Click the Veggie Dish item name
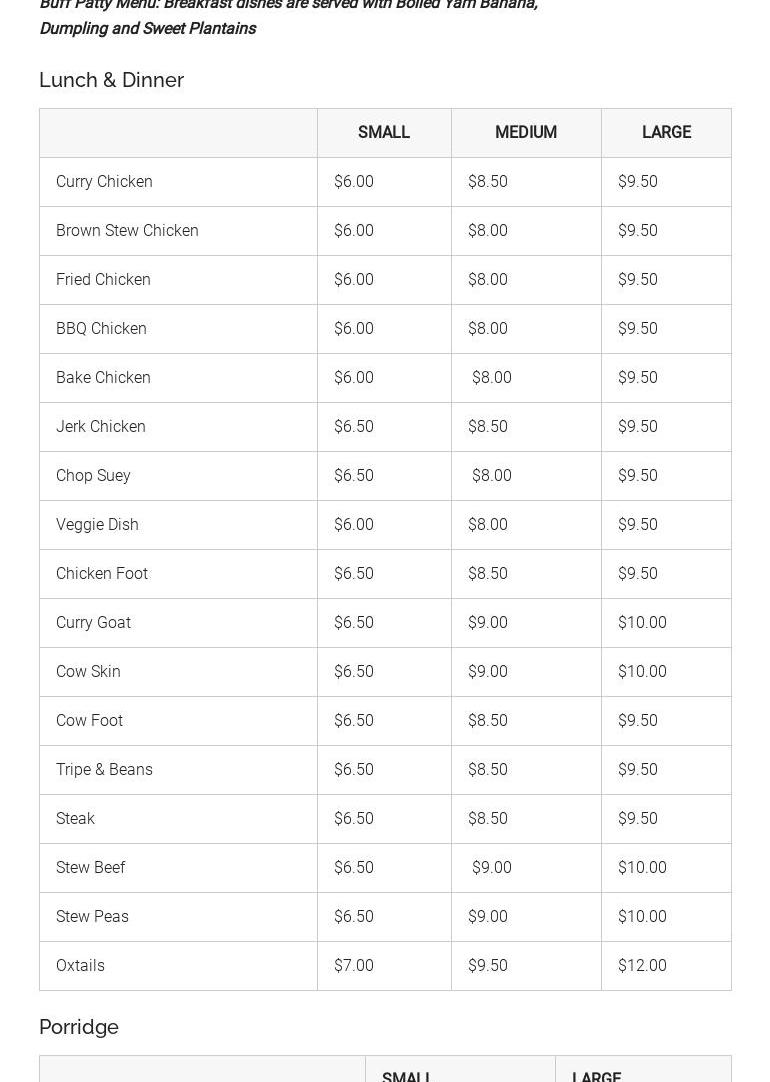Viewport: 770px width, 1082px height. (x=97, y=524)
